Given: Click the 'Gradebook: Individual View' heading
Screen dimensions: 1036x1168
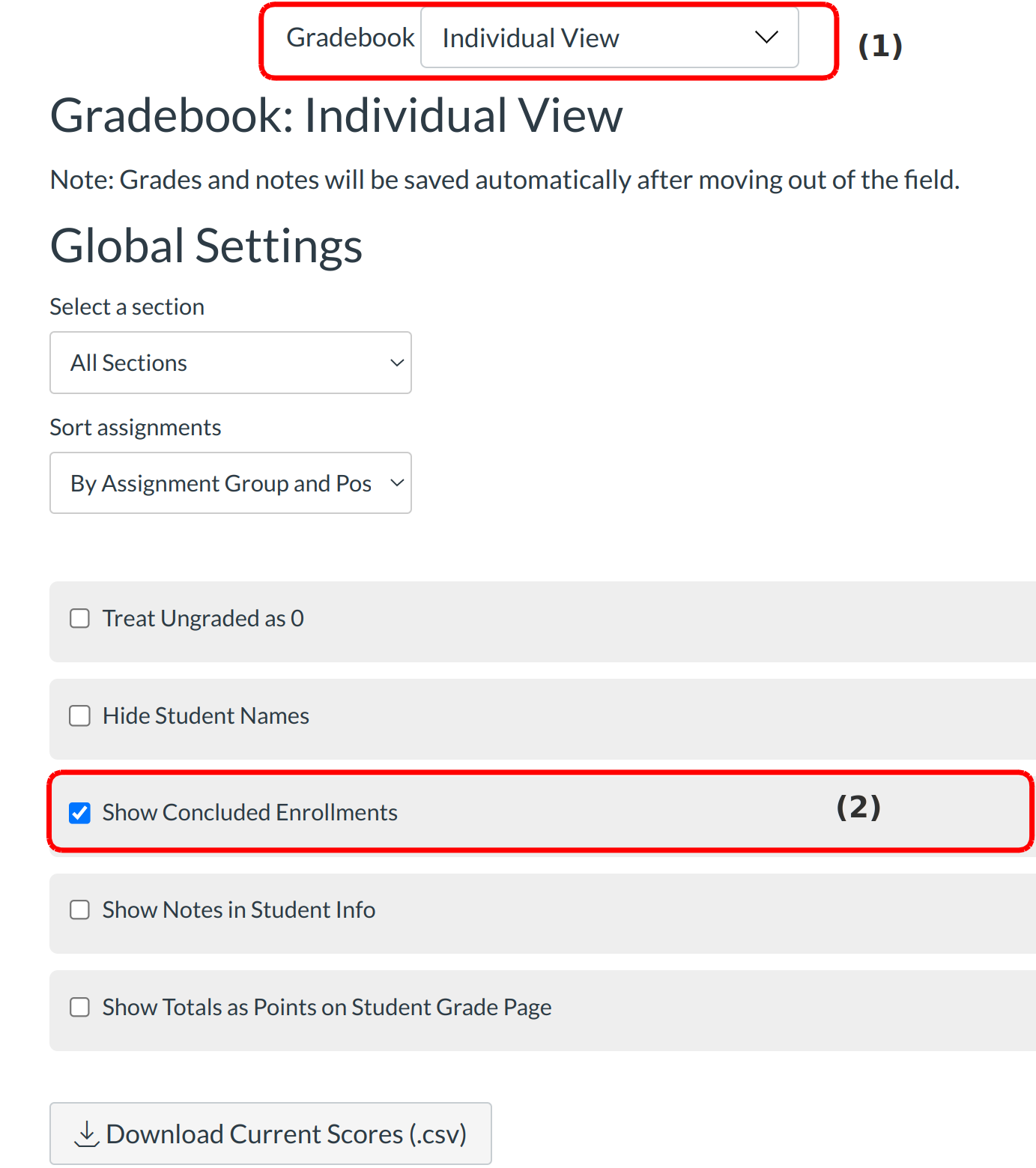Looking at the screenshot, I should (336, 116).
